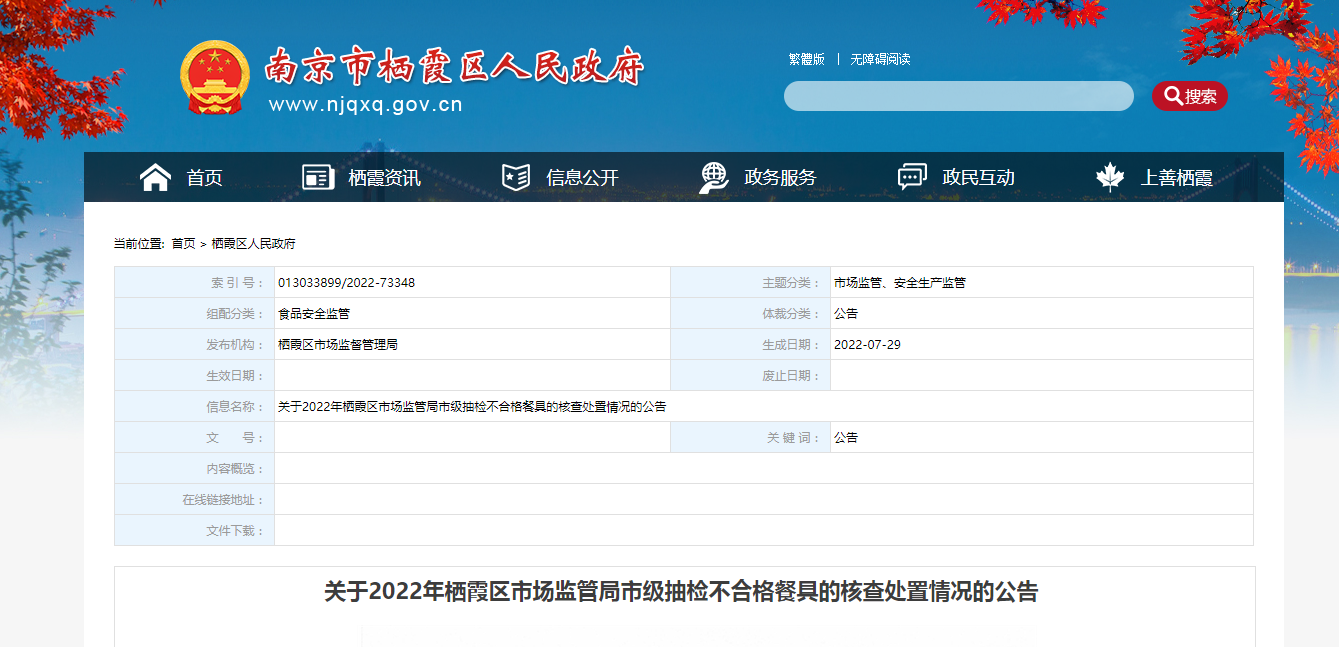Click the 南京市栖霞区人民政府 site title
The width and height of the screenshot is (1339, 647).
point(454,66)
